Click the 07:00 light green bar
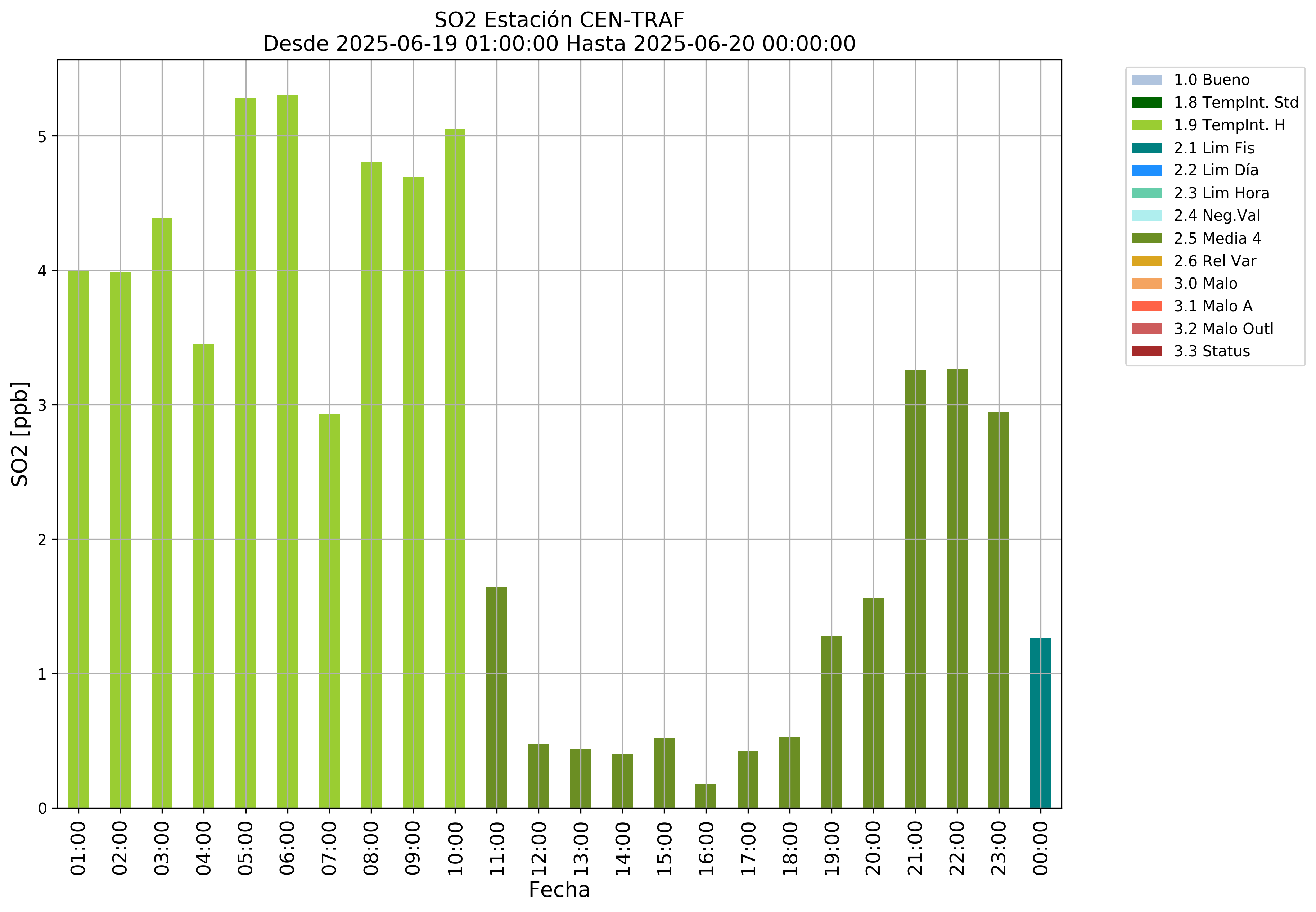The height and width of the screenshot is (912, 1316). [329, 610]
